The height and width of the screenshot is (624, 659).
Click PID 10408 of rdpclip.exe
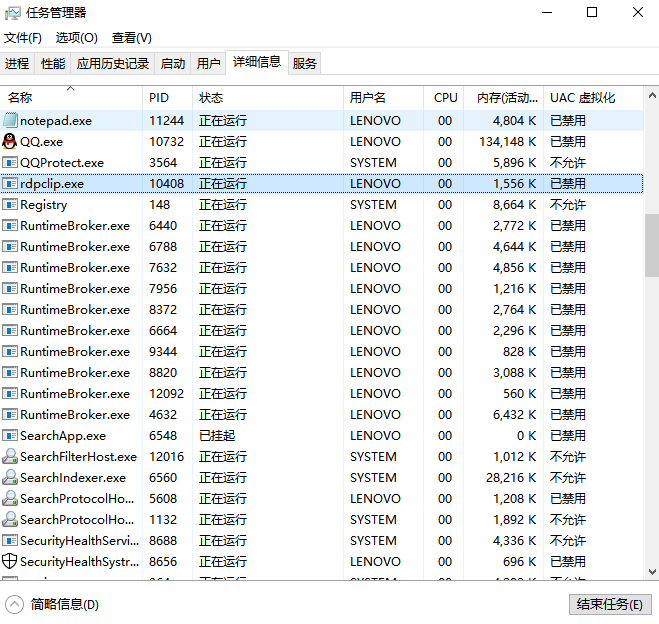pyautogui.click(x=166, y=184)
